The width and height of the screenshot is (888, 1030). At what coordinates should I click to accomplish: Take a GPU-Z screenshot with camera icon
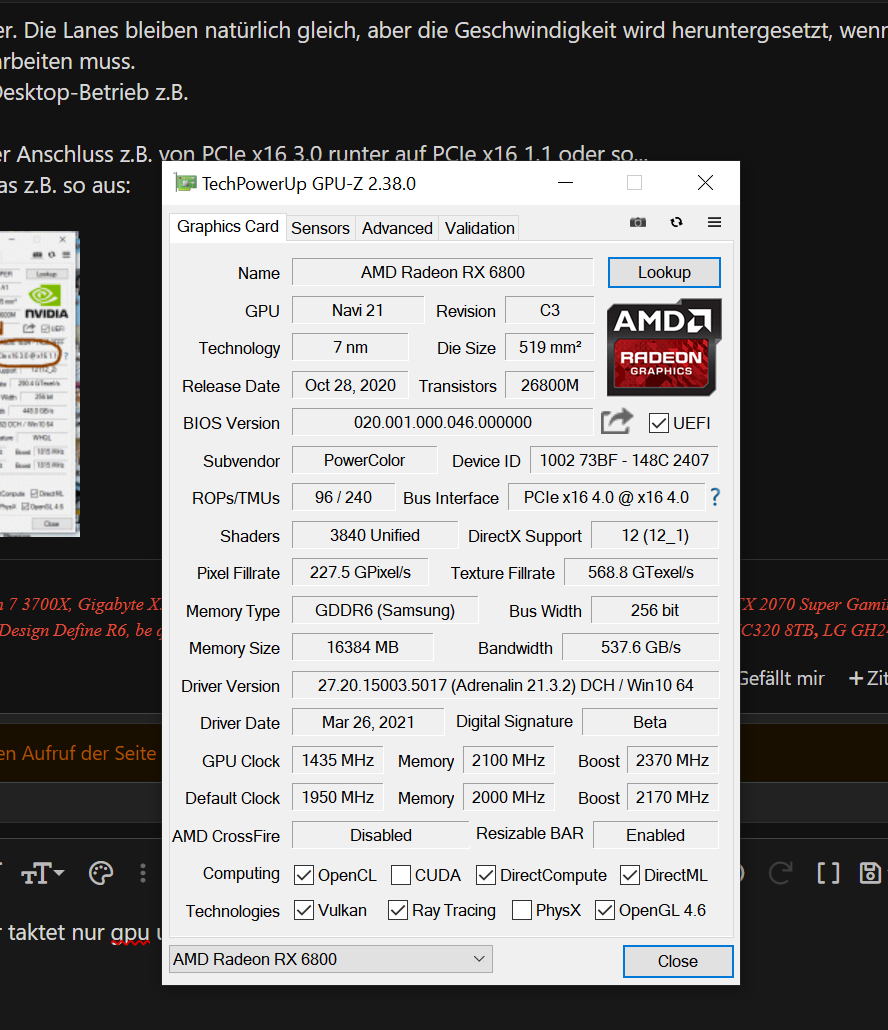click(x=638, y=223)
